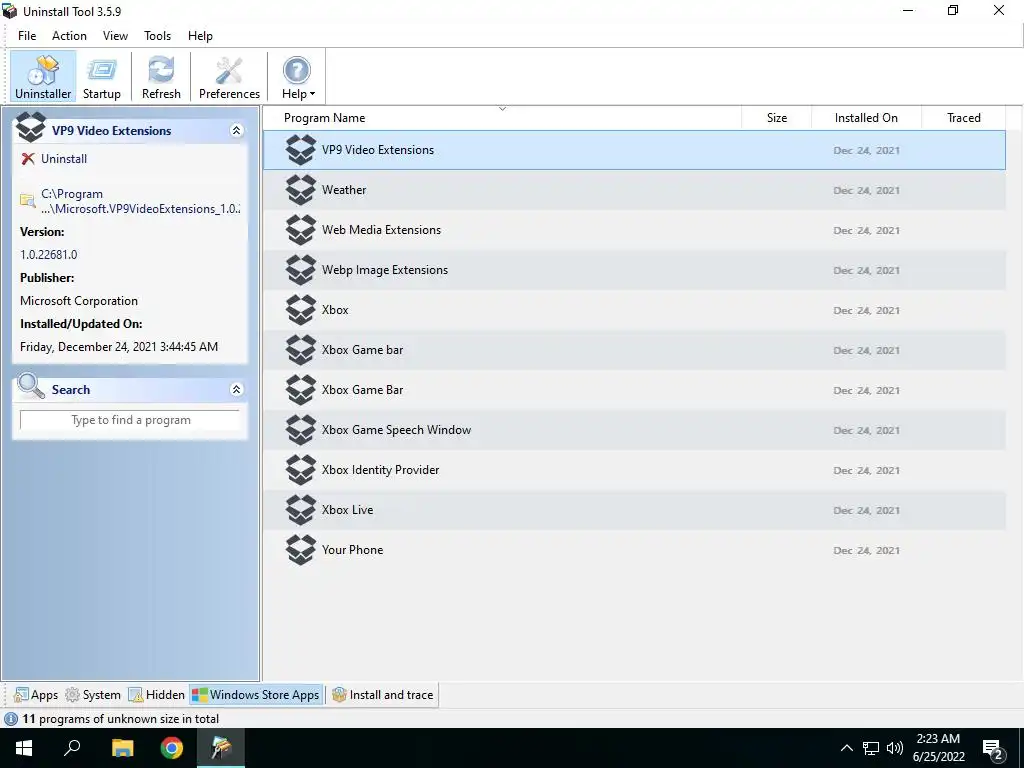Open the File menu
The width and height of the screenshot is (1024, 768).
point(27,36)
